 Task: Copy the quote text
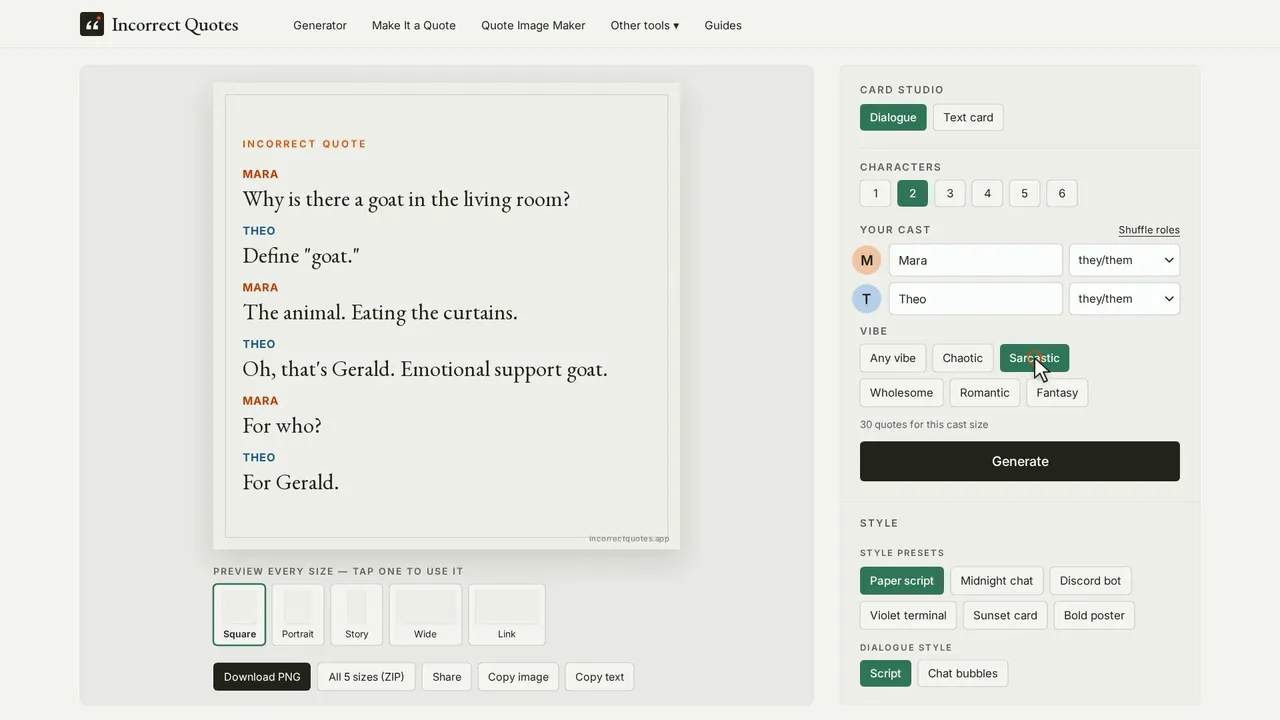(600, 677)
